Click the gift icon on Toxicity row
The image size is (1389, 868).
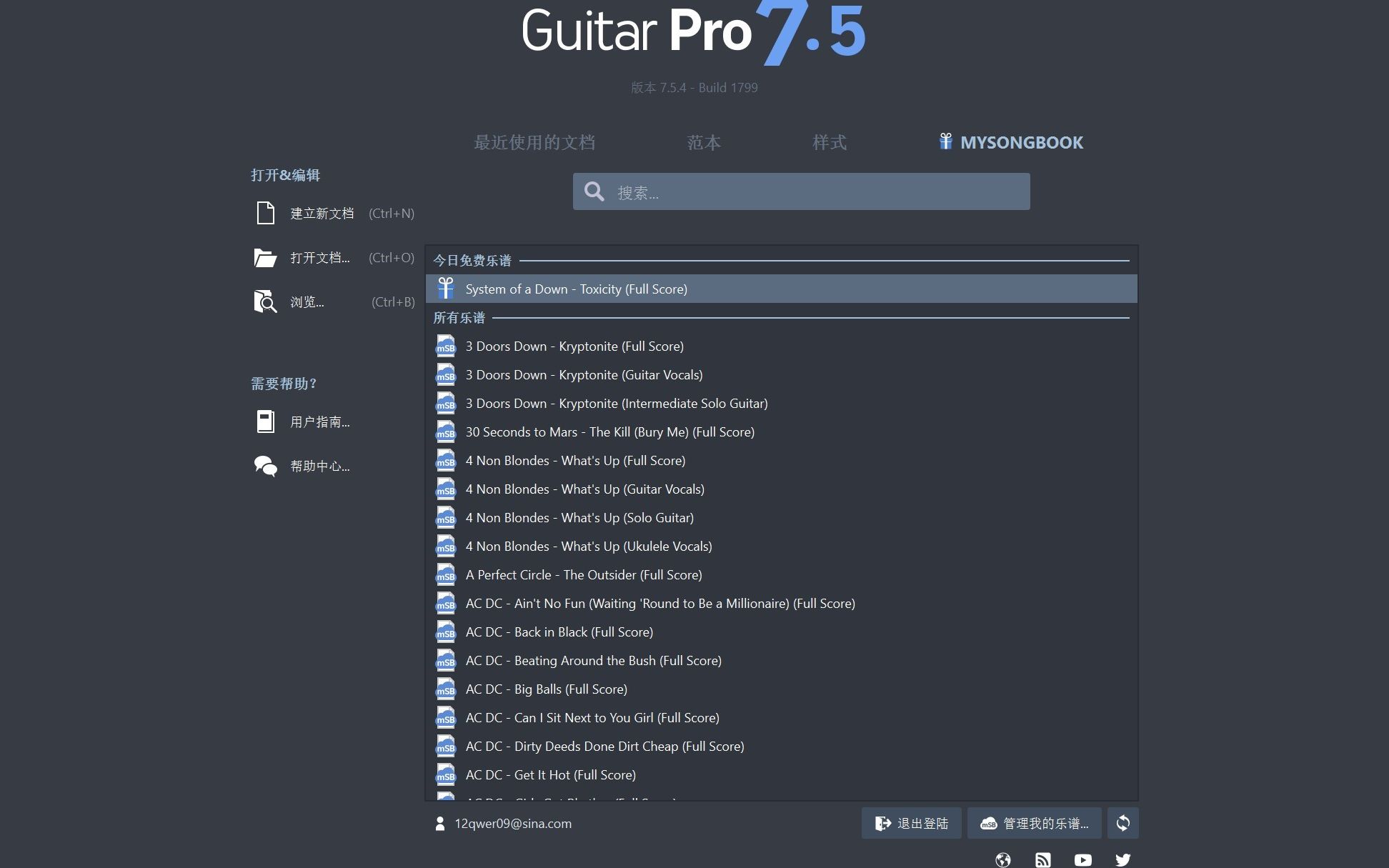[x=446, y=289]
